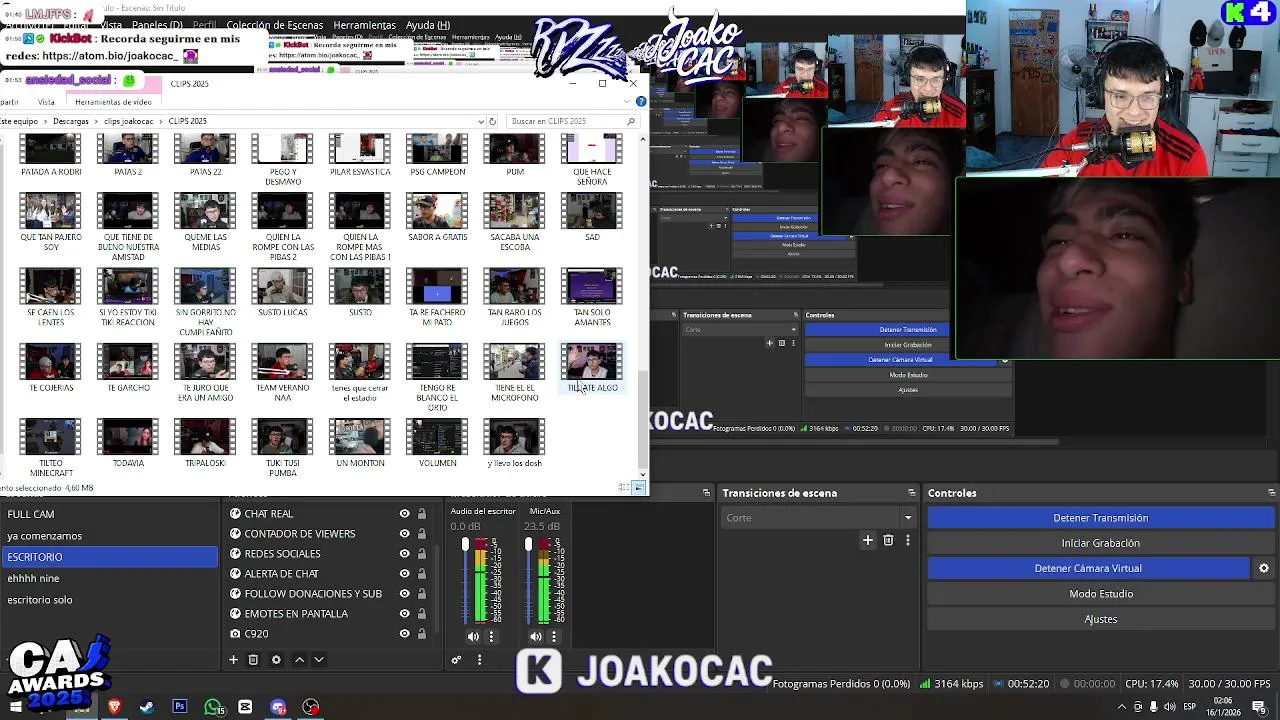Click Detener Cámara Virtual button
The width and height of the screenshot is (1280, 720).
coord(1088,568)
